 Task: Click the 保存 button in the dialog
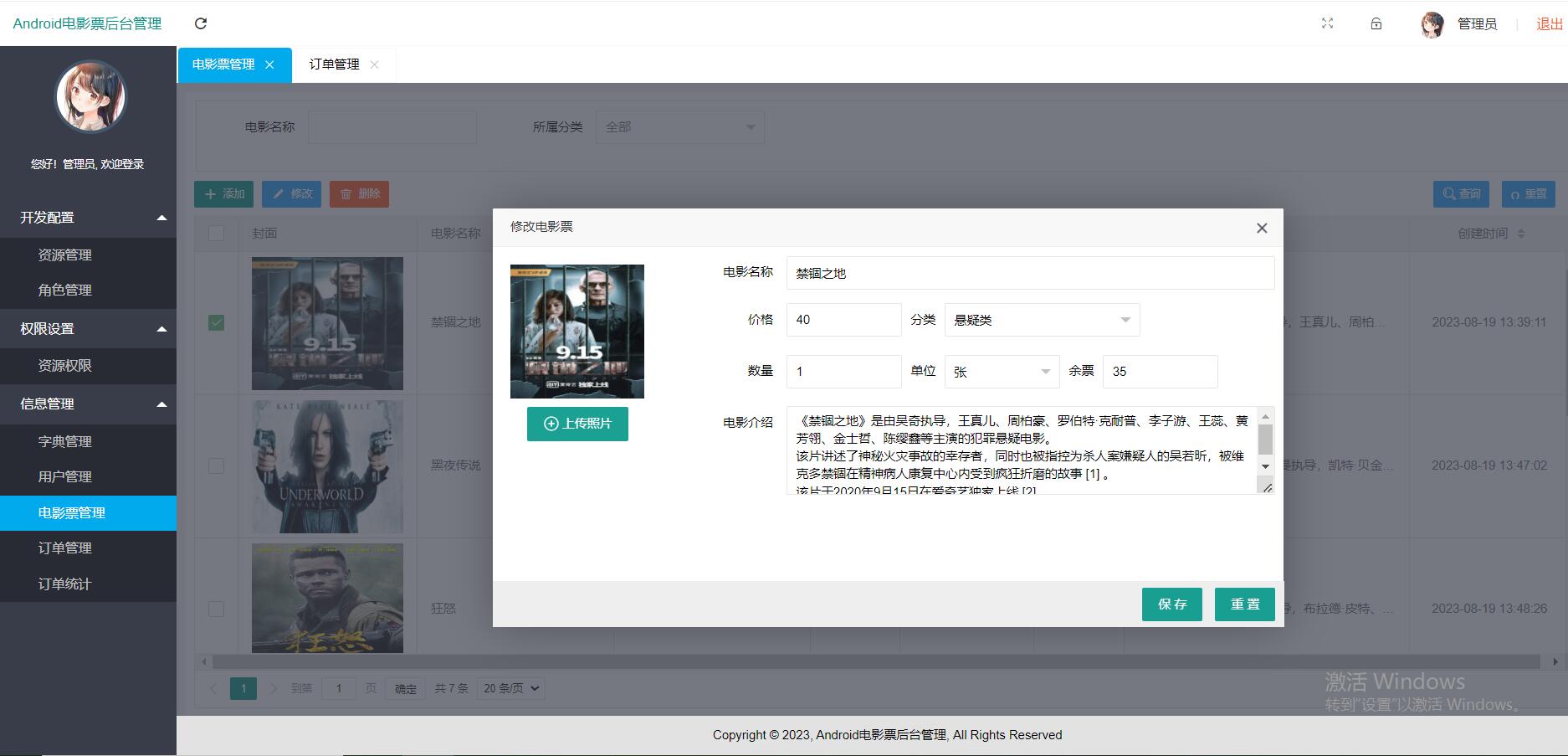[1171, 604]
